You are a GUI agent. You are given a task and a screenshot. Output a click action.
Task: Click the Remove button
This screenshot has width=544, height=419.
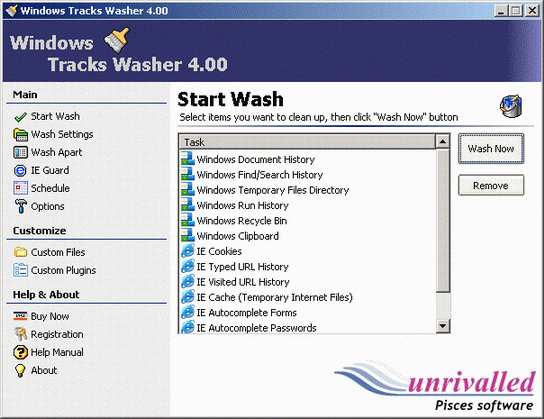pos(491,186)
